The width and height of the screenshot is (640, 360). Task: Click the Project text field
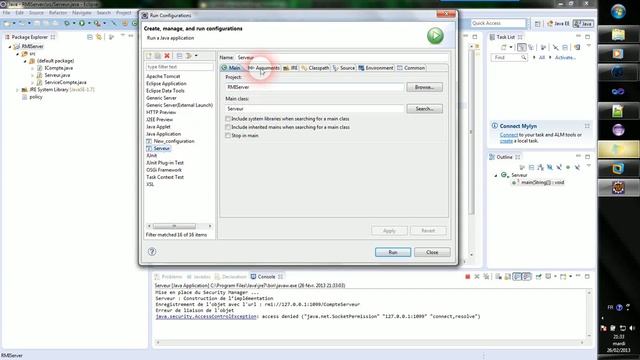[x=315, y=87]
